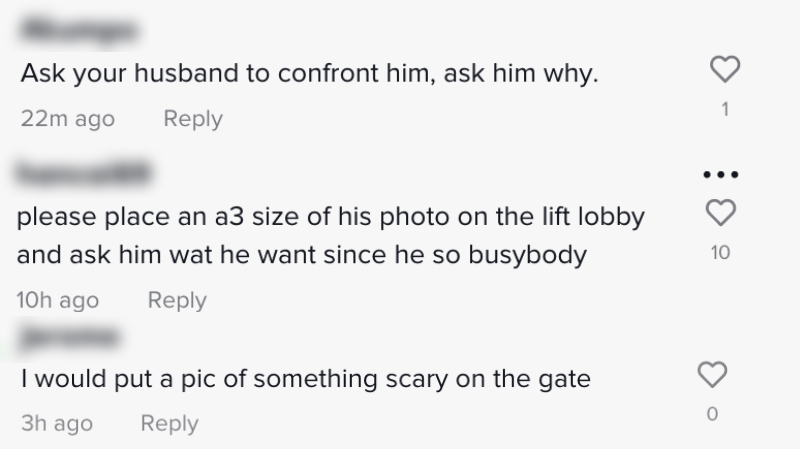The width and height of the screenshot is (800, 449).
Task: Like the "Ask your husband" comment
Action: (x=723, y=69)
